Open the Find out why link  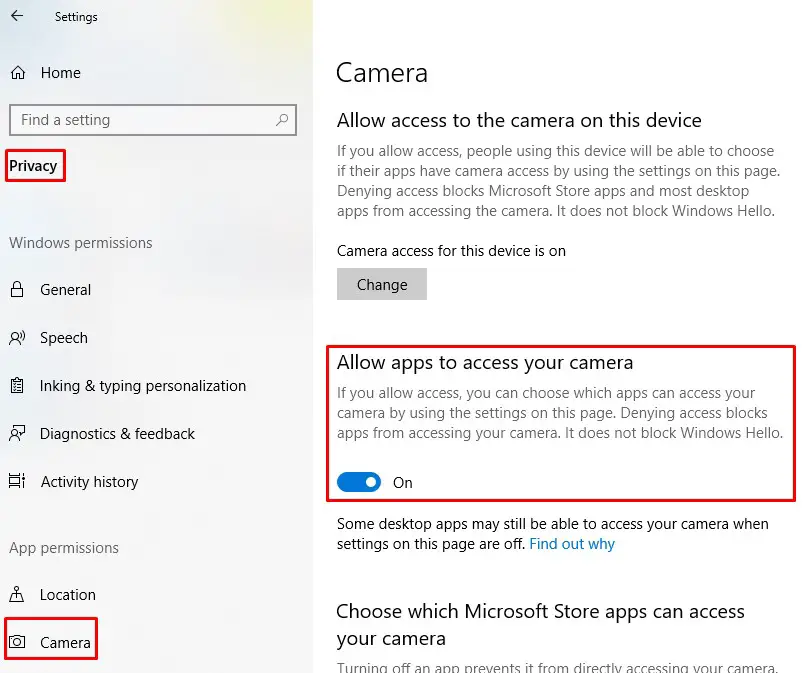[x=572, y=544]
